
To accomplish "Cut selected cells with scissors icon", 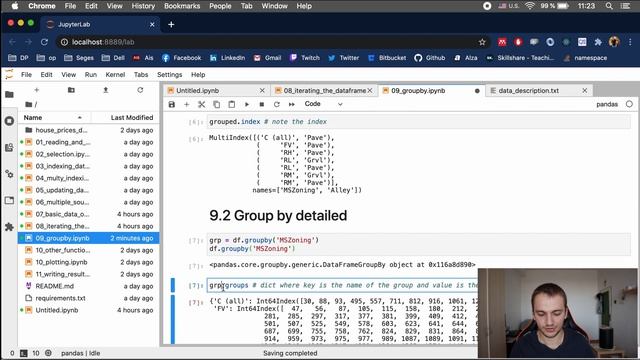I will click(x=202, y=104).
